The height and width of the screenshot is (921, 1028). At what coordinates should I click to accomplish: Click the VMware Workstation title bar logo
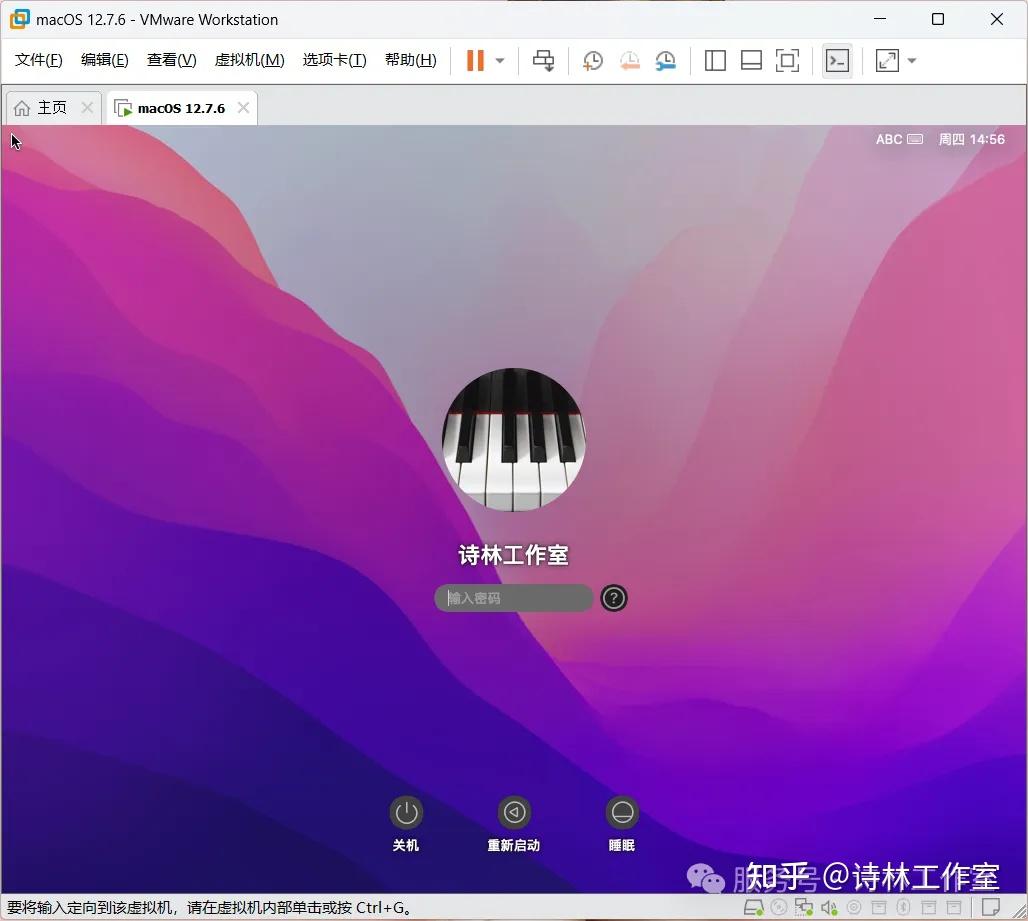20,19
